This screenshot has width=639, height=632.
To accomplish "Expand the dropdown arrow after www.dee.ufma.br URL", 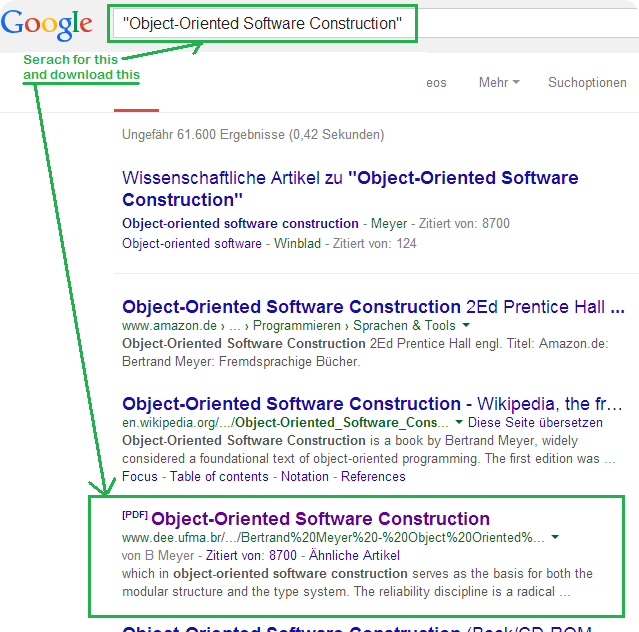I will tap(555, 537).
